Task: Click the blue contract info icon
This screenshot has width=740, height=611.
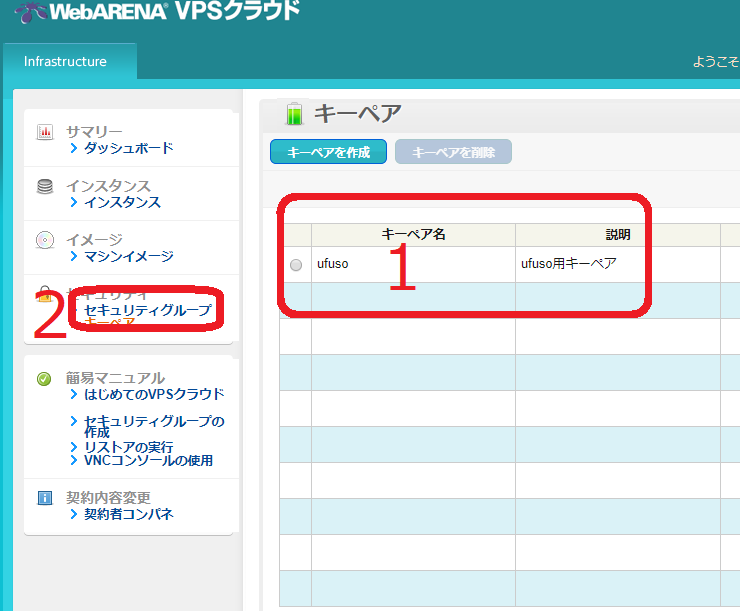Action: [44, 497]
